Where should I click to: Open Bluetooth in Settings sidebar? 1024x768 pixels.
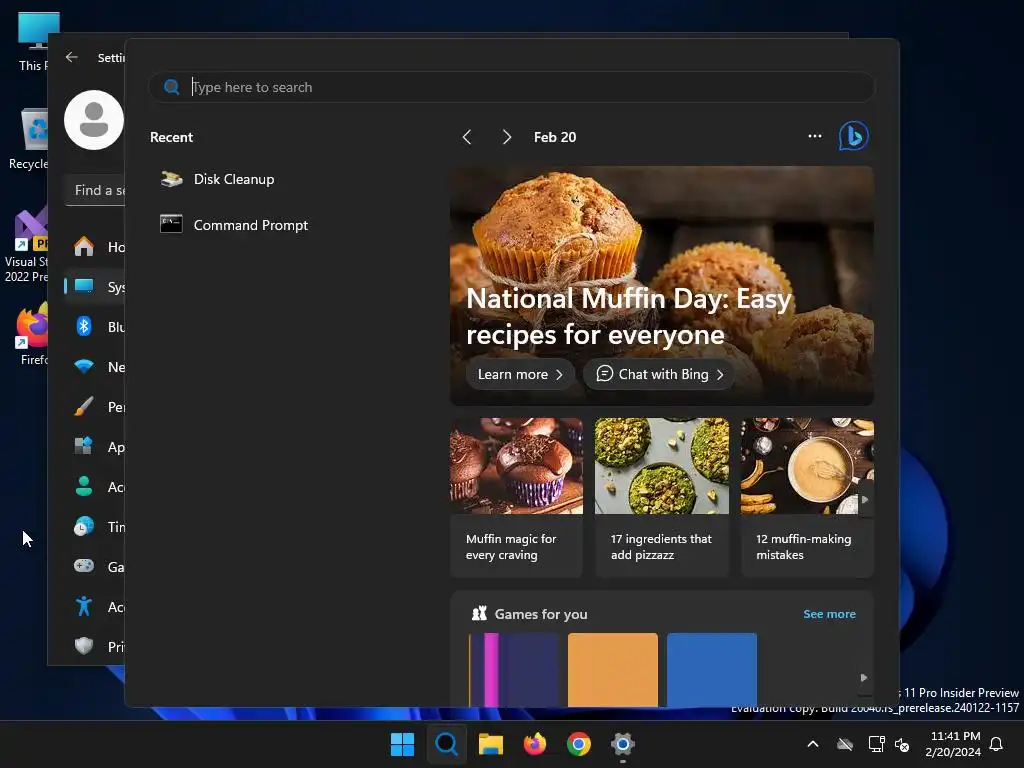(95, 327)
